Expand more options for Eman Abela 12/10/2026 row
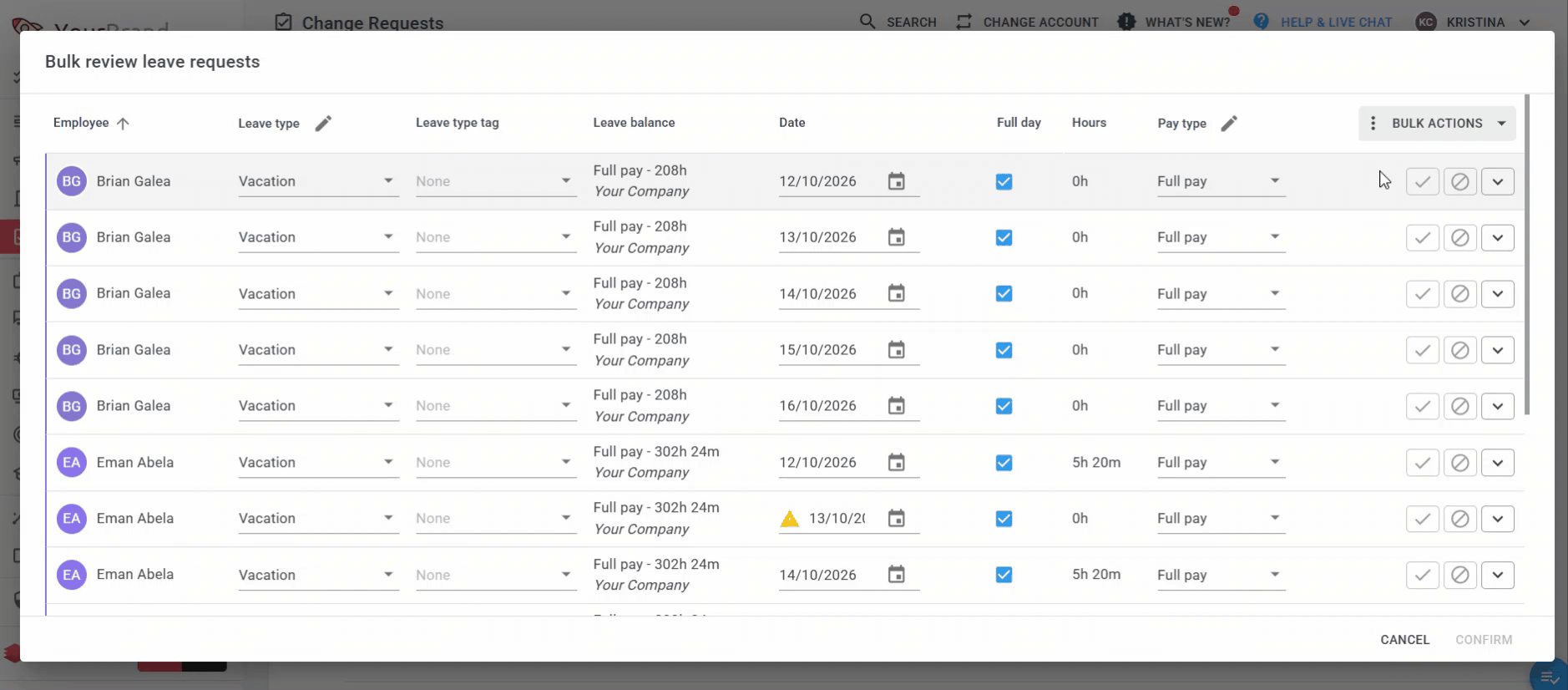 coord(1497,462)
